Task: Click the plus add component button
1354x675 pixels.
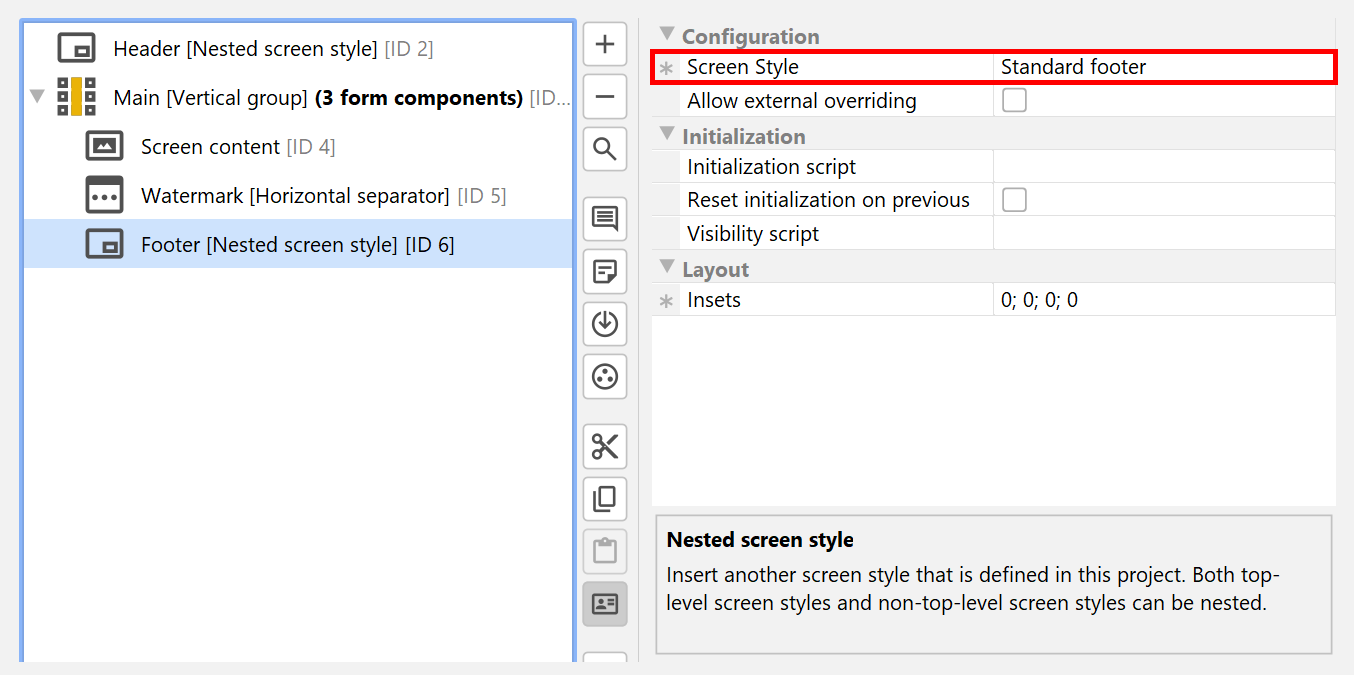Action: click(x=605, y=45)
